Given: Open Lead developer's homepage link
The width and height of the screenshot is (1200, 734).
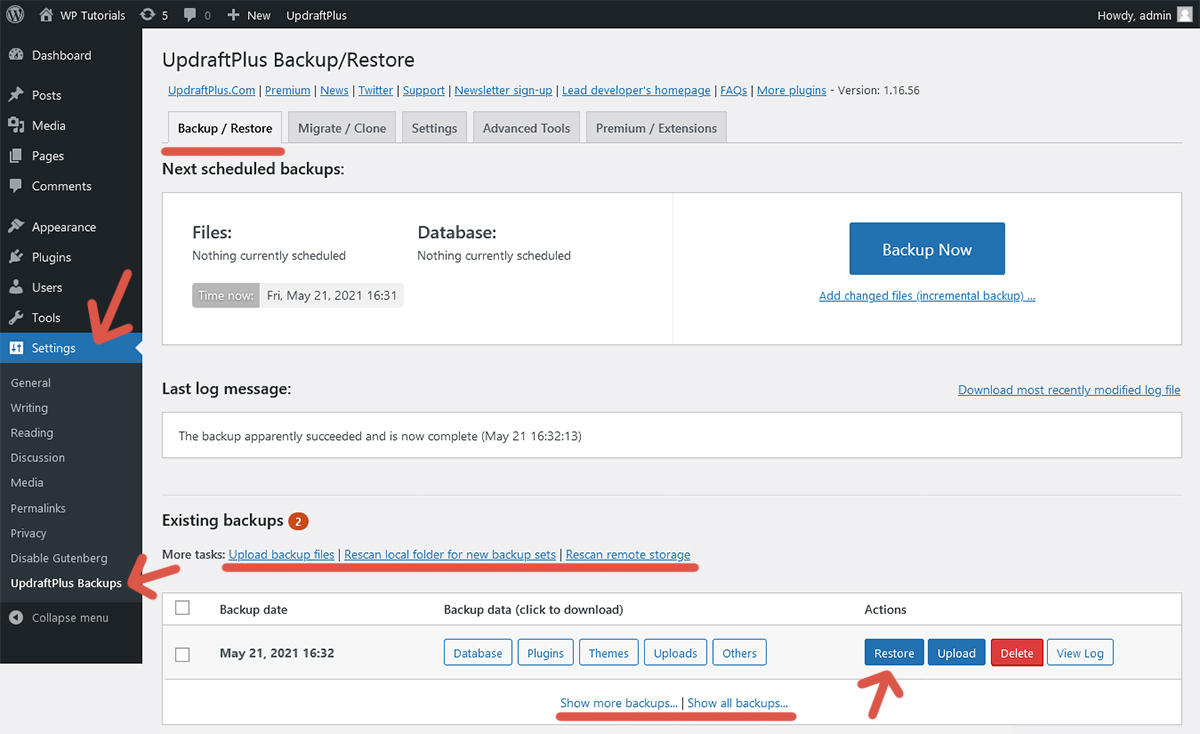Looking at the screenshot, I should click(x=636, y=90).
